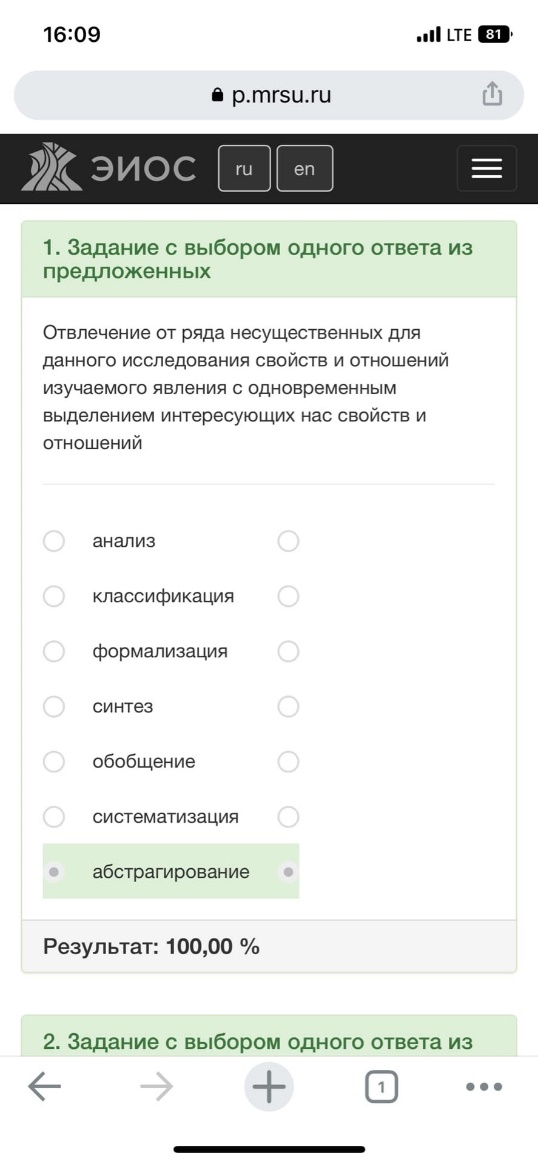The image size is (538, 1164).
Task: Select the right radio button beside синтез
Action: pos(288,707)
